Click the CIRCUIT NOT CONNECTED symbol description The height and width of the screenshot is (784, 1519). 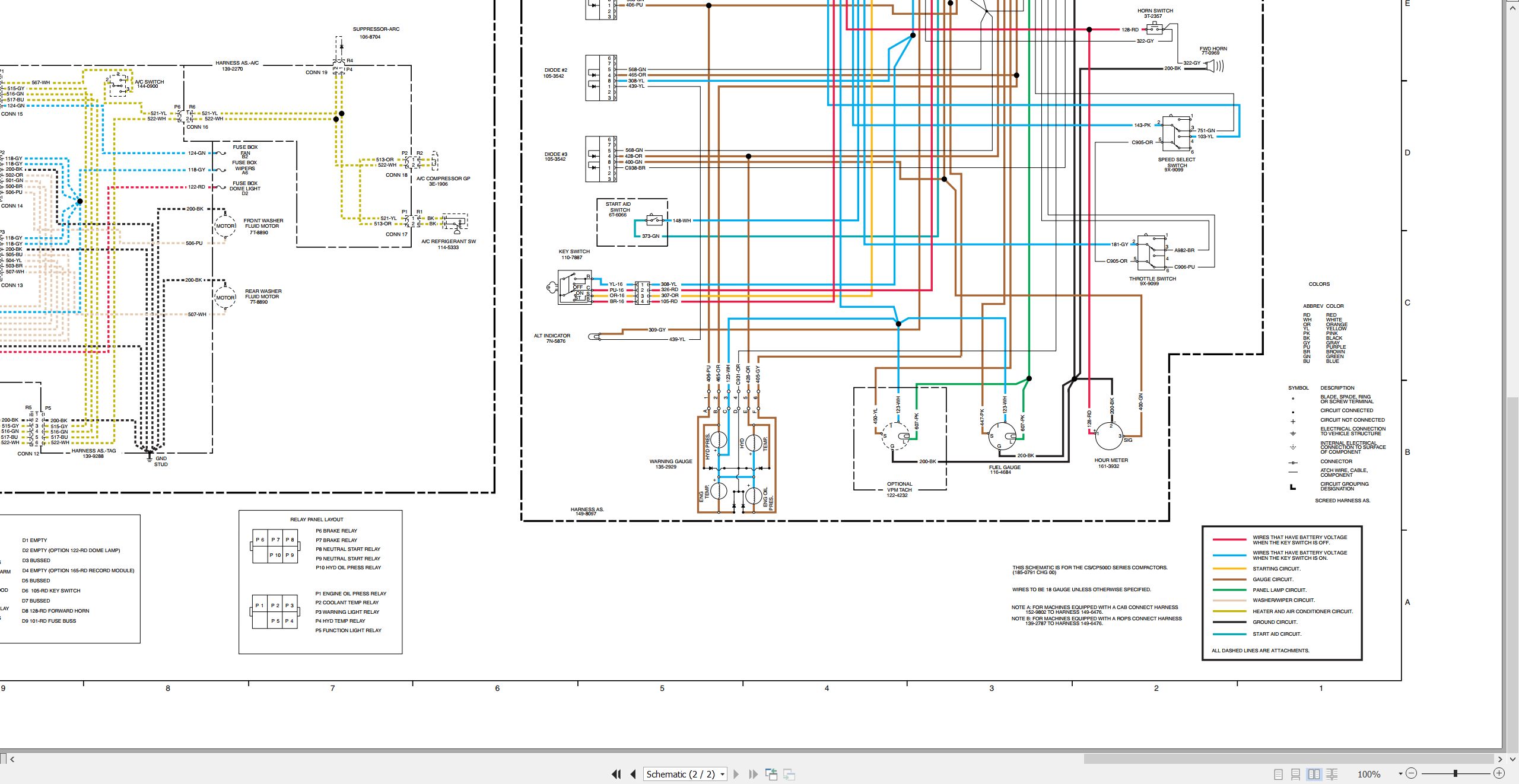click(x=1352, y=420)
